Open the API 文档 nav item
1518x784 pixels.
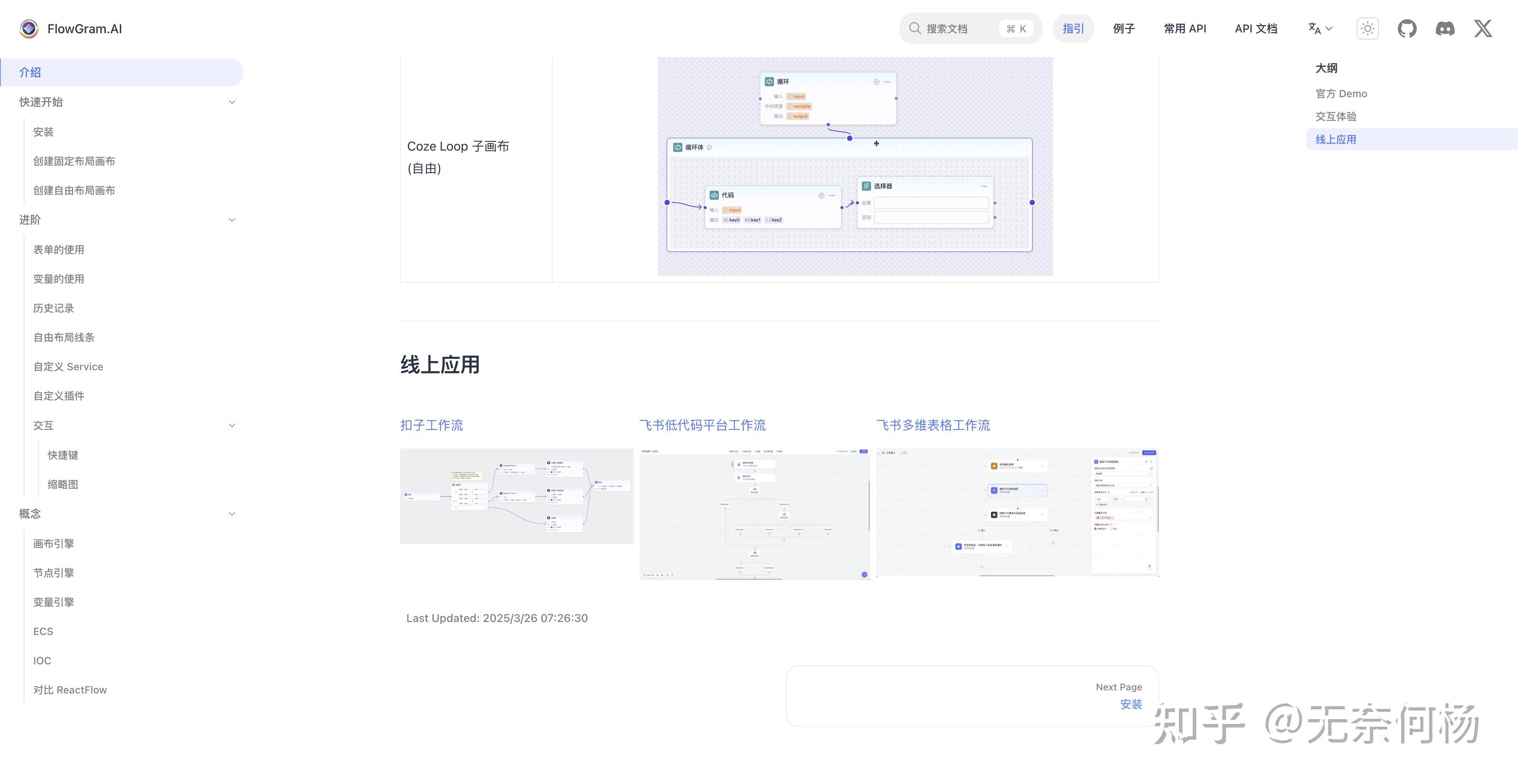1256,28
